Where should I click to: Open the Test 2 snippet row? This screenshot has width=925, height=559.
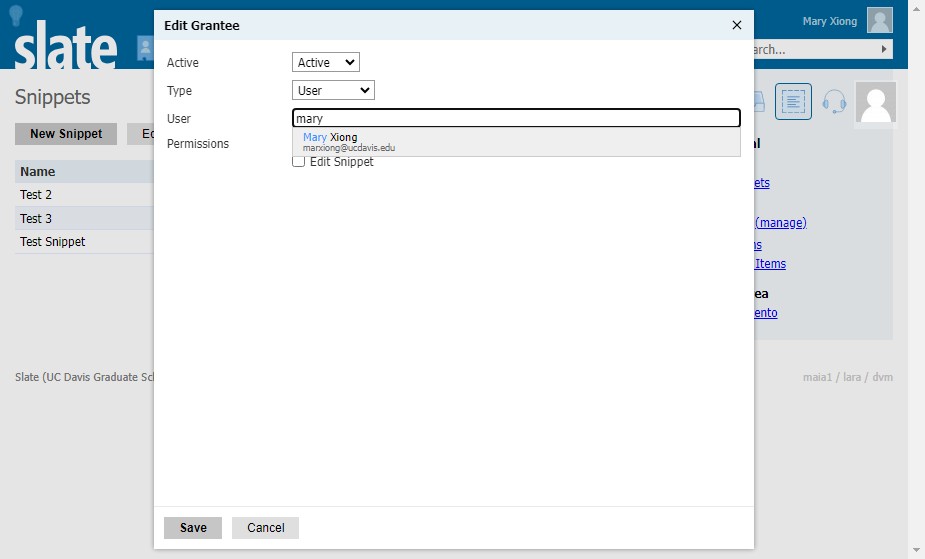(x=84, y=195)
